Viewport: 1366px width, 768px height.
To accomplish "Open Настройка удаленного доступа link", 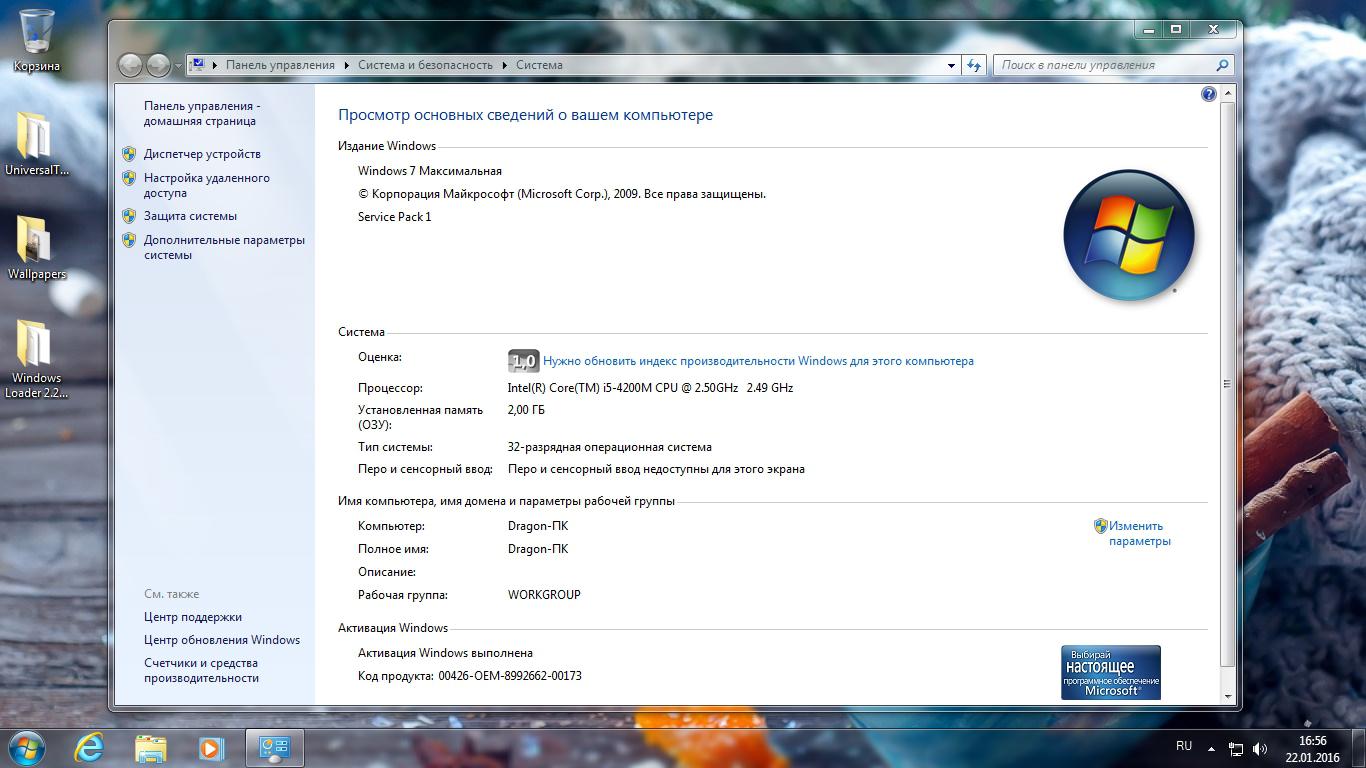I will (206, 185).
